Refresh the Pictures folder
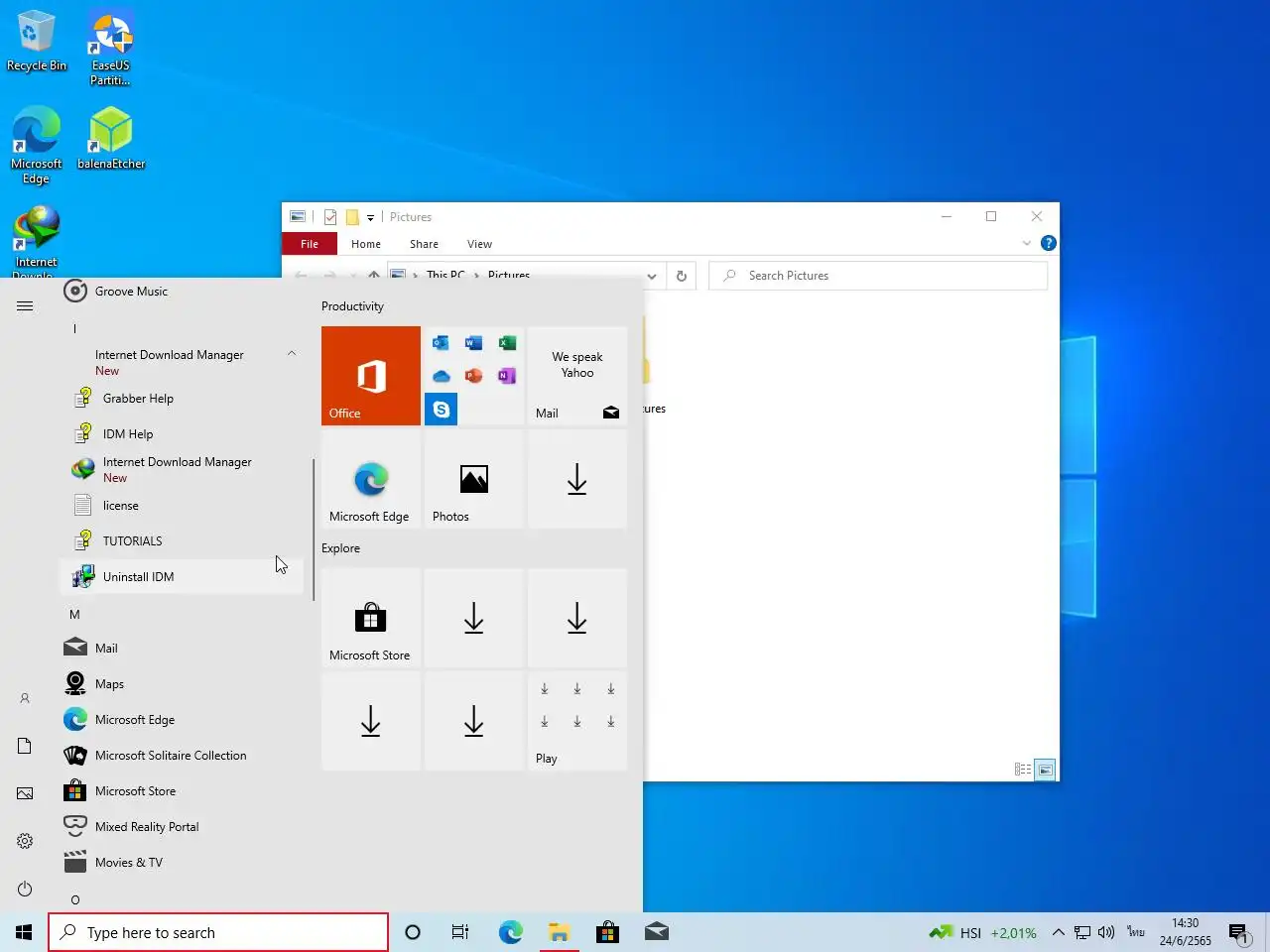The image size is (1270, 952). [x=682, y=276]
